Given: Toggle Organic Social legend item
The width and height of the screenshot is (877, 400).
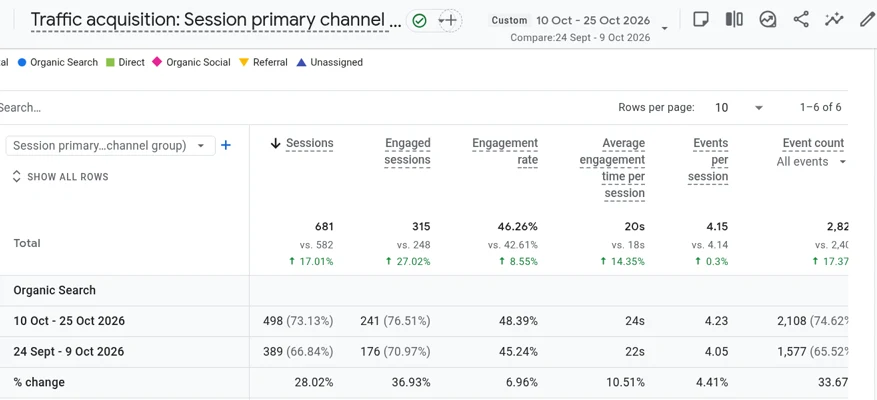Looking at the screenshot, I should pos(191,62).
